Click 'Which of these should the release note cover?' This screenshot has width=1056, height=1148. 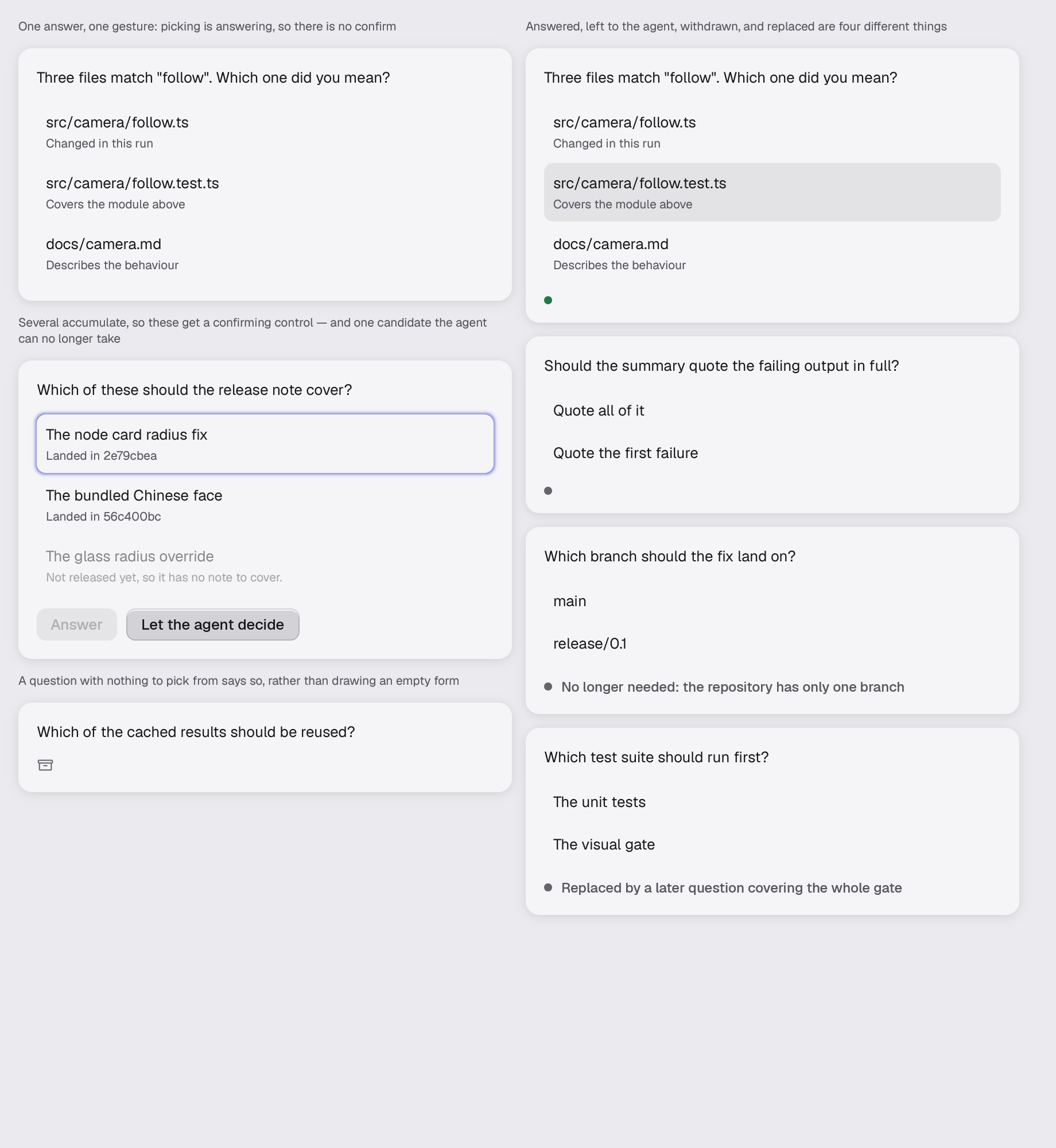tap(194, 390)
